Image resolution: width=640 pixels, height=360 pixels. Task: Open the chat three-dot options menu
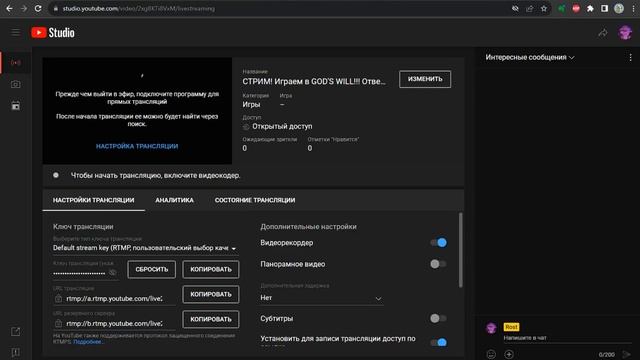[630, 58]
